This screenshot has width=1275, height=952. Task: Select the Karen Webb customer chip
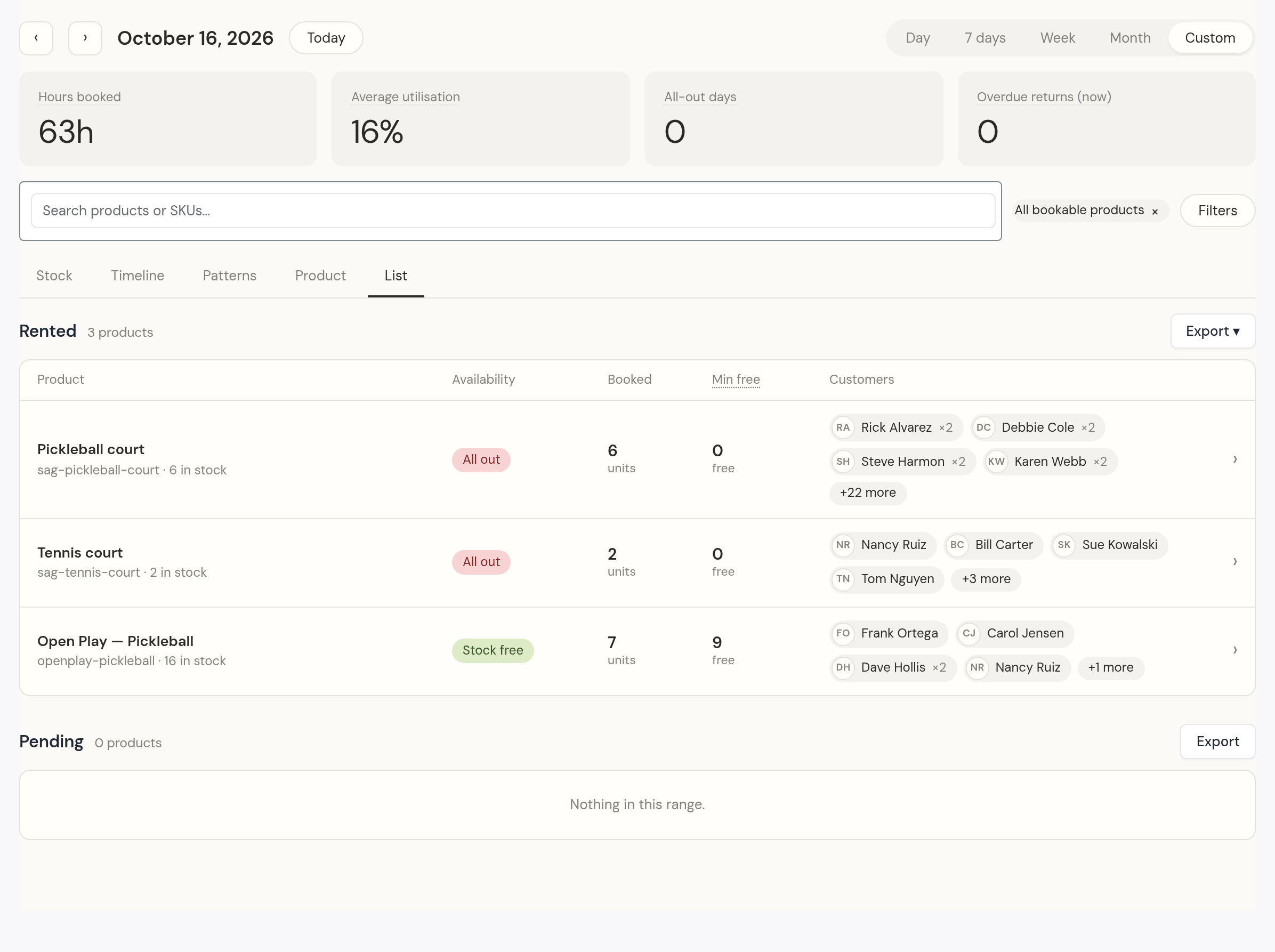pyautogui.click(x=1050, y=462)
